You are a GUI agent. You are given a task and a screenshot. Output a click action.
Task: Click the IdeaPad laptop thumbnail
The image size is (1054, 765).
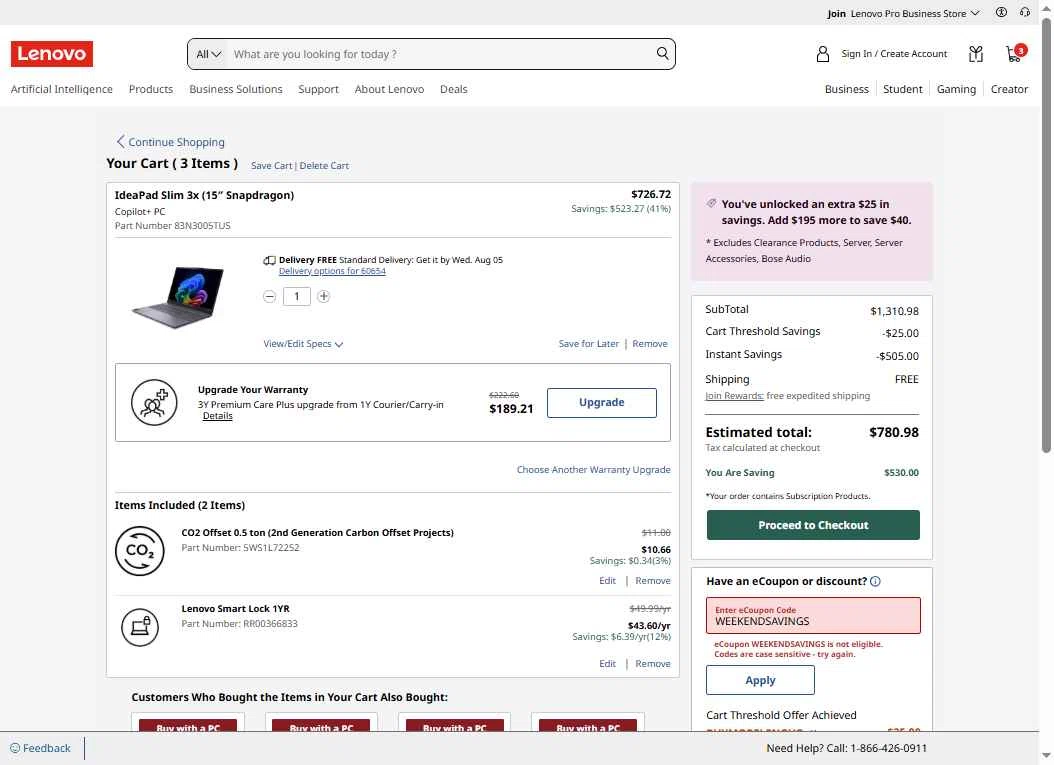(178, 296)
